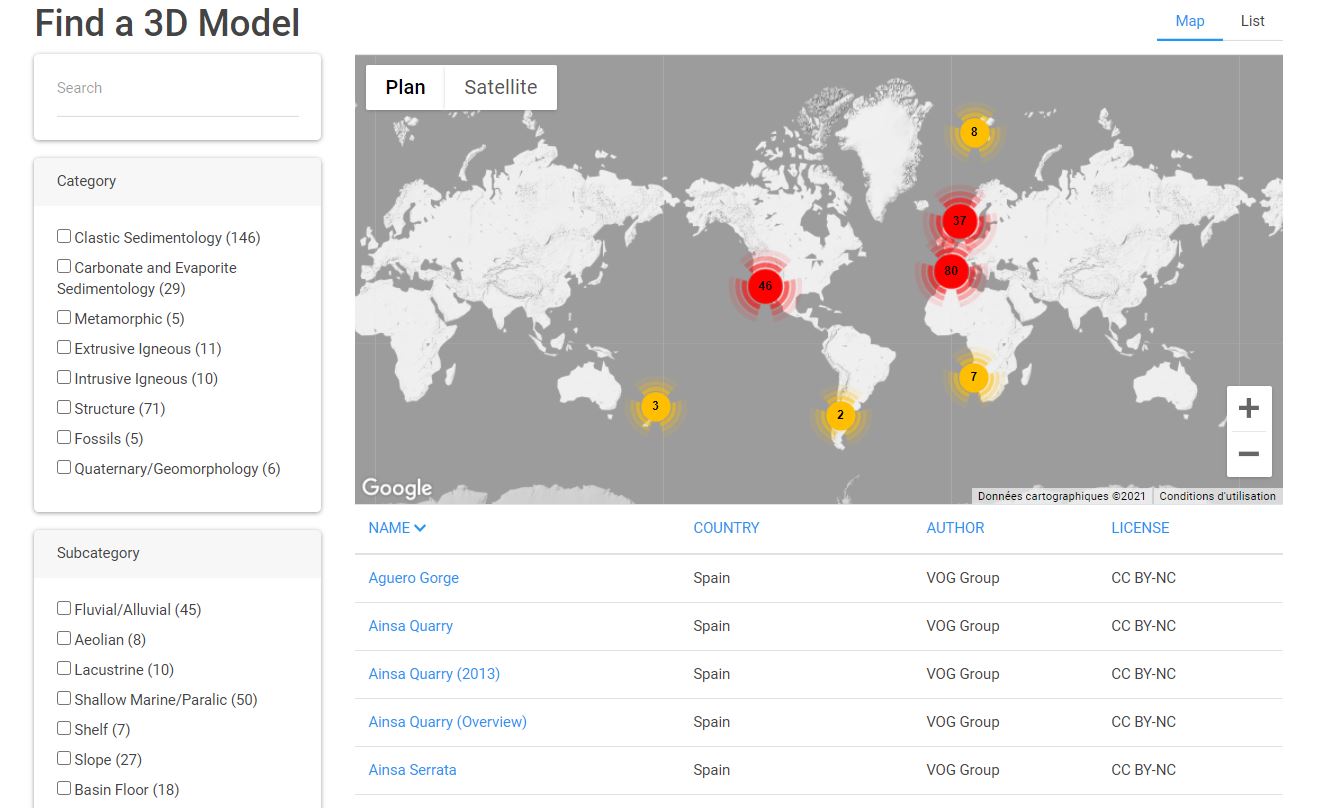Sort the table by COUNTRY column header

[x=726, y=528]
